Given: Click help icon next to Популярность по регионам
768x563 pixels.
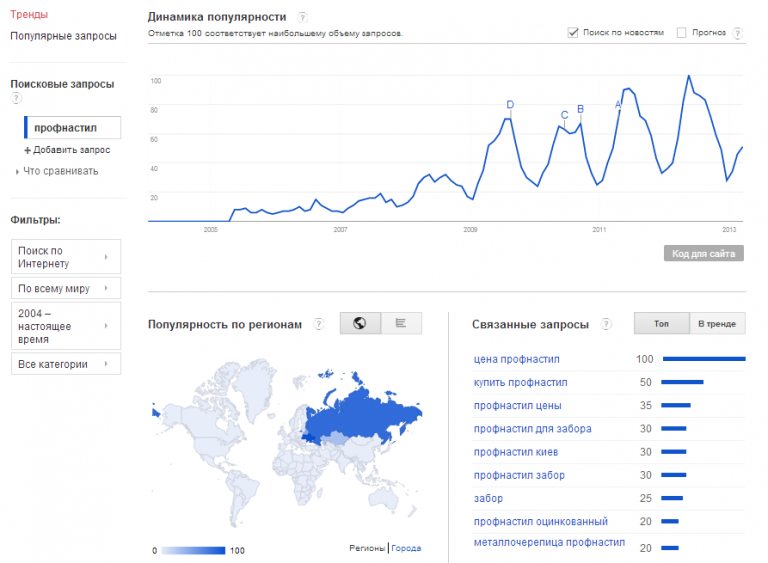Looking at the screenshot, I should [x=319, y=324].
